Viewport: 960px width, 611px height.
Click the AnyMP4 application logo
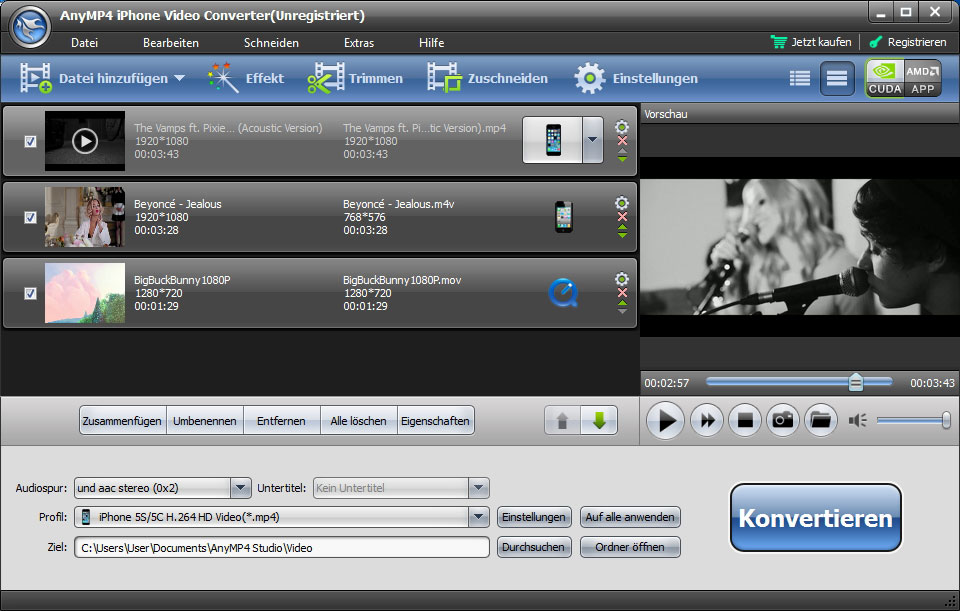tap(31, 28)
